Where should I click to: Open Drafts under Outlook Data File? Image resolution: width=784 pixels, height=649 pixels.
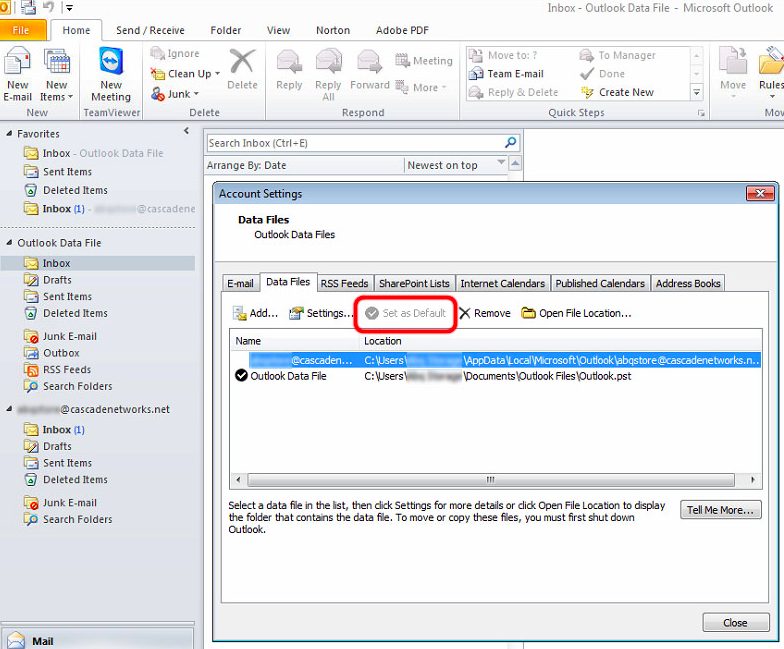(57, 280)
